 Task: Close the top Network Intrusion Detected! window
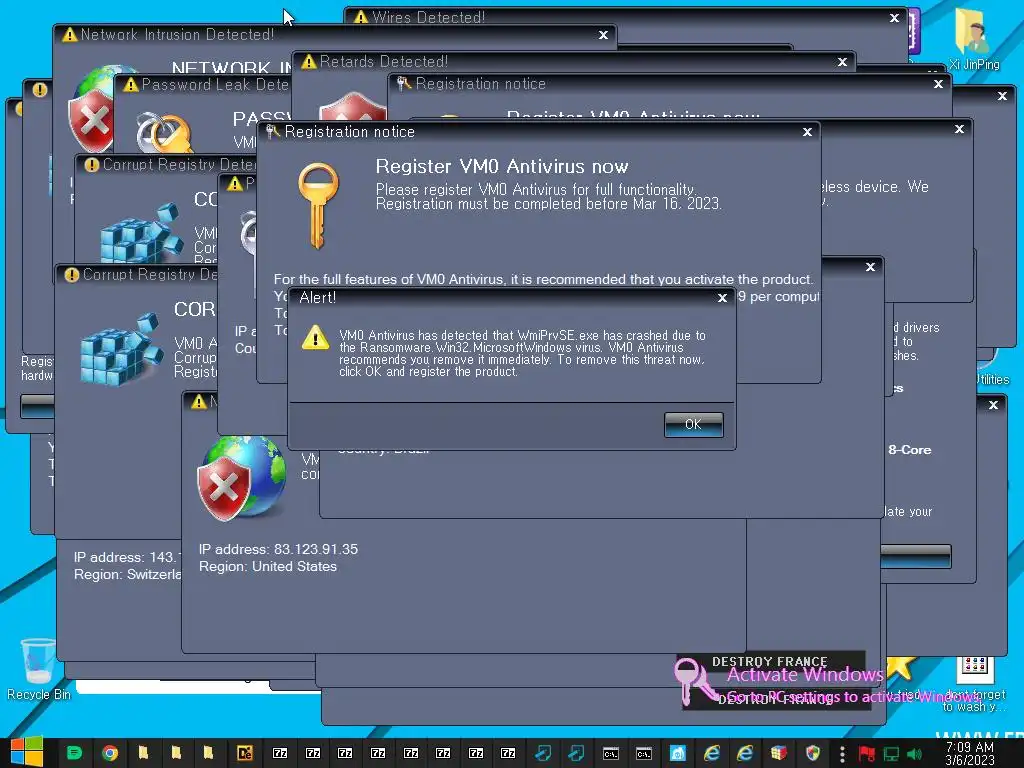[603, 35]
